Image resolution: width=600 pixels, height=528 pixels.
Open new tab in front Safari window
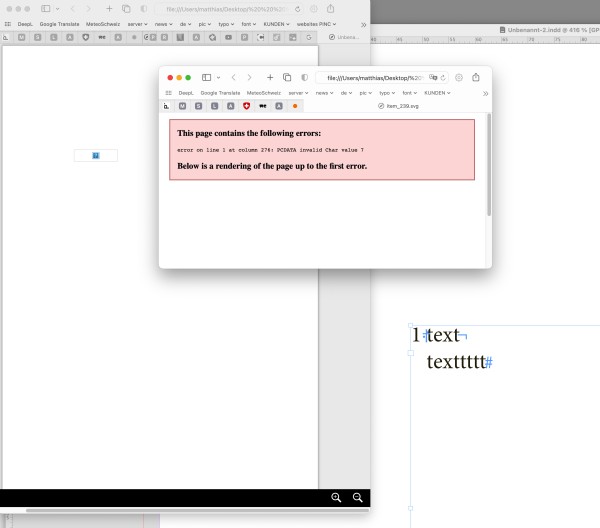(270, 77)
